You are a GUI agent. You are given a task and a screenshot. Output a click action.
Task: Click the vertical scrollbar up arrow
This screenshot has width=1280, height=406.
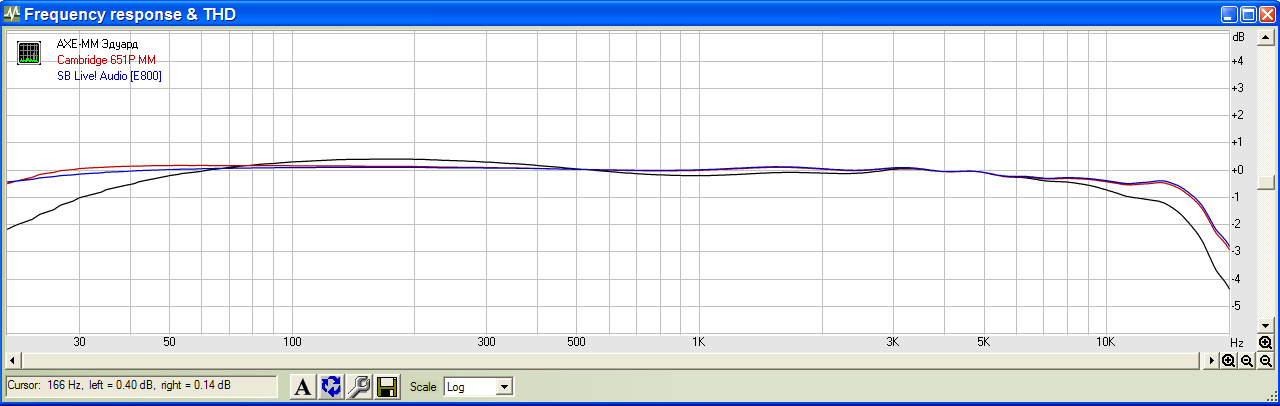(x=1265, y=39)
